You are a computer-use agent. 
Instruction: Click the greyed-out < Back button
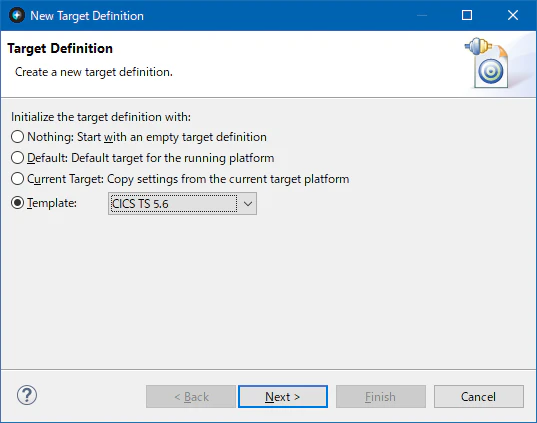coord(191,397)
